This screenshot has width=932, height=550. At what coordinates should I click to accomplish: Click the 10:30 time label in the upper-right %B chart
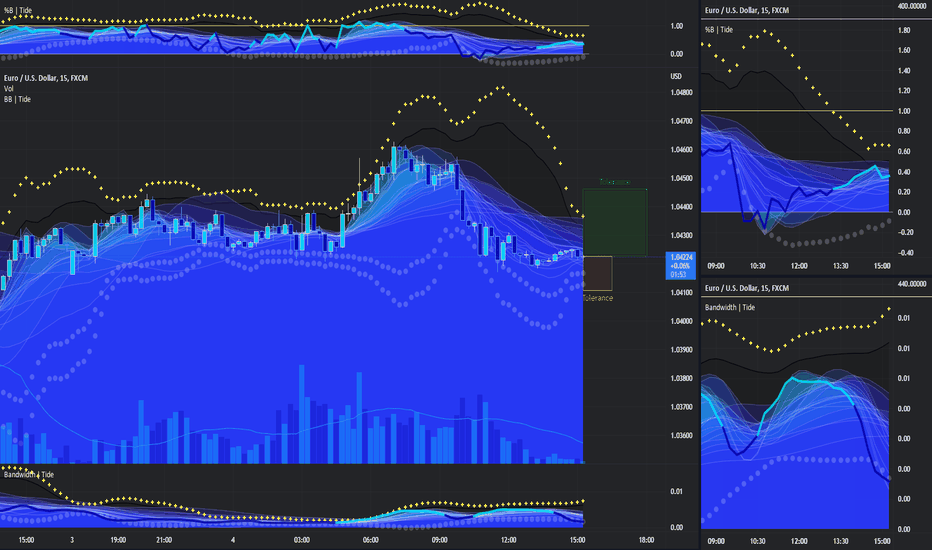pyautogui.click(x=757, y=266)
